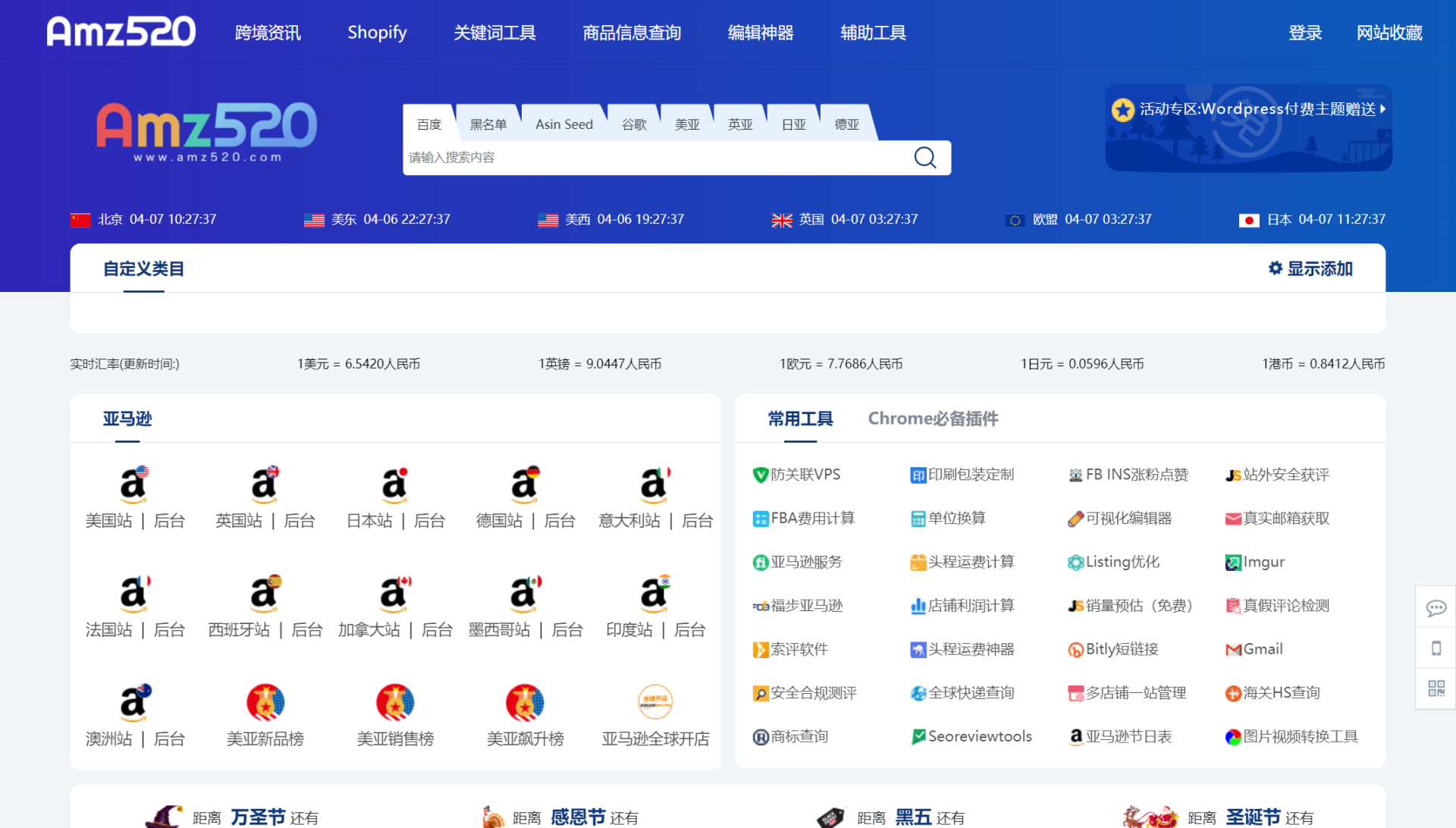Open 印刷包装定制 link
The width and height of the screenshot is (1456, 828).
click(962, 475)
